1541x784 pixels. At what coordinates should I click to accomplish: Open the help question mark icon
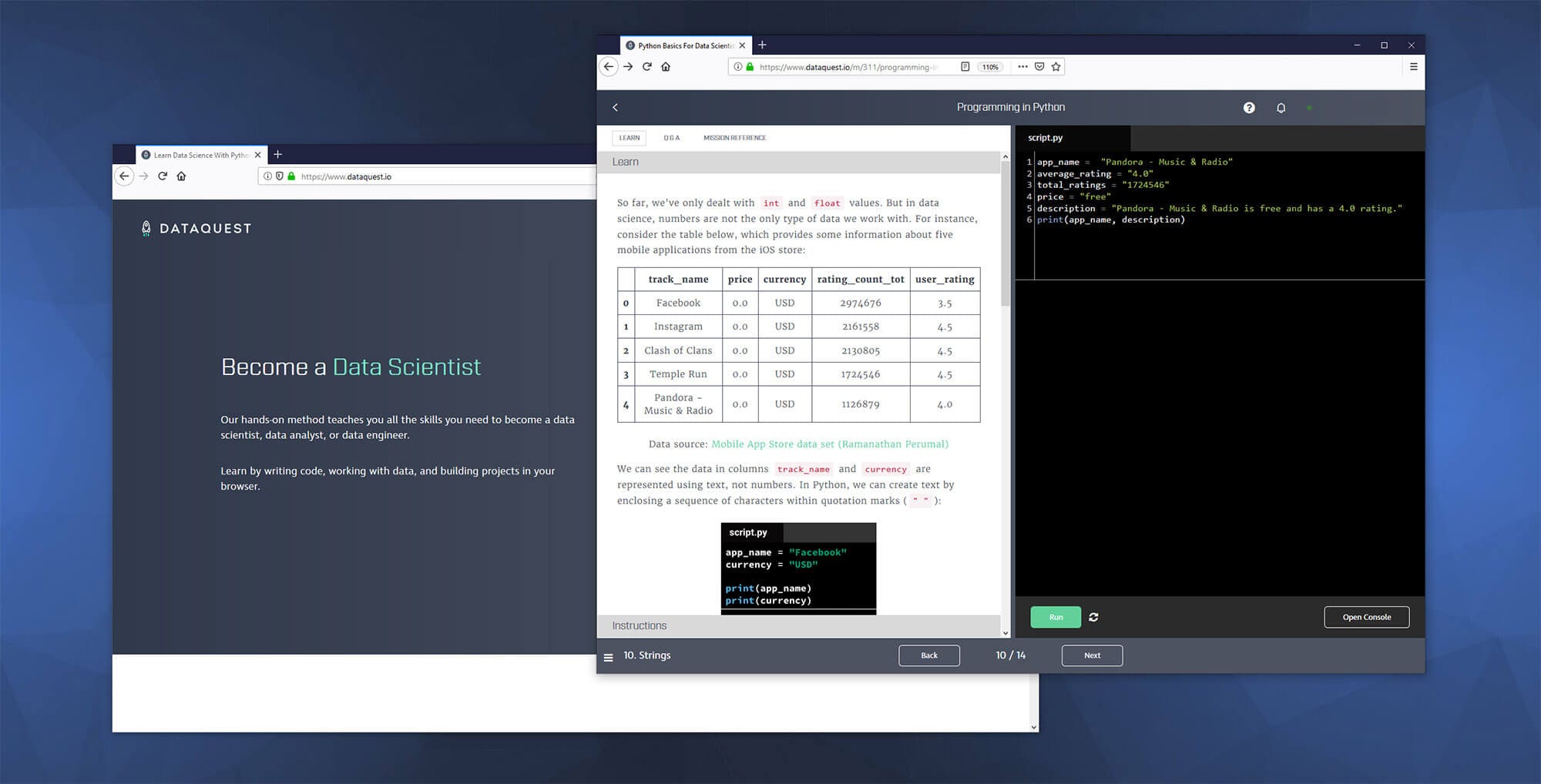click(1249, 108)
